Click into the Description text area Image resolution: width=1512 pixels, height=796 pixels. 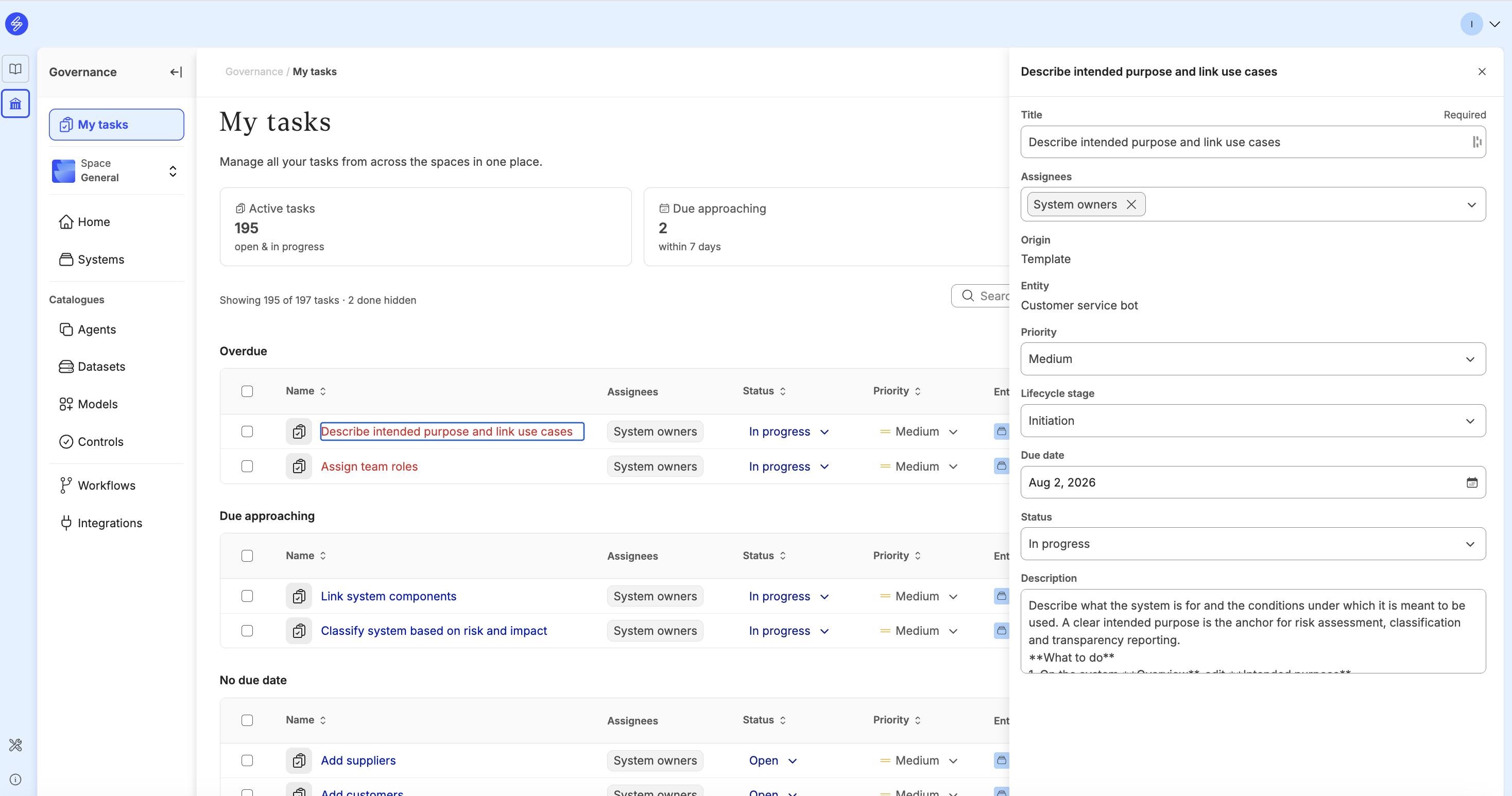point(1253,632)
